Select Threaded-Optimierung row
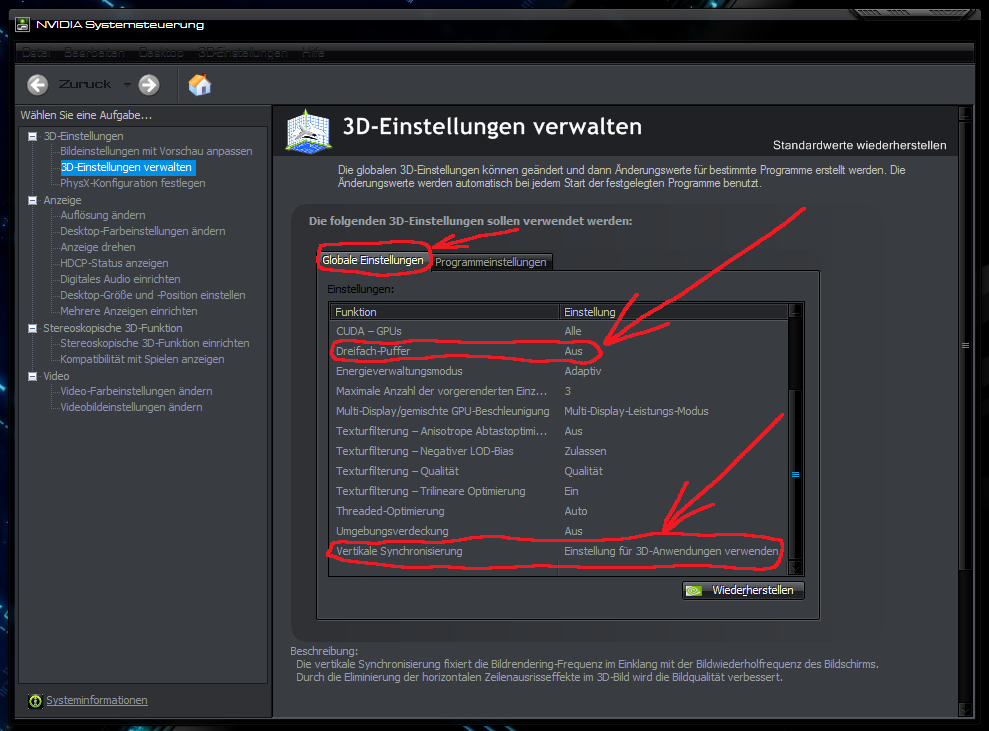This screenshot has width=989, height=731. (559, 512)
